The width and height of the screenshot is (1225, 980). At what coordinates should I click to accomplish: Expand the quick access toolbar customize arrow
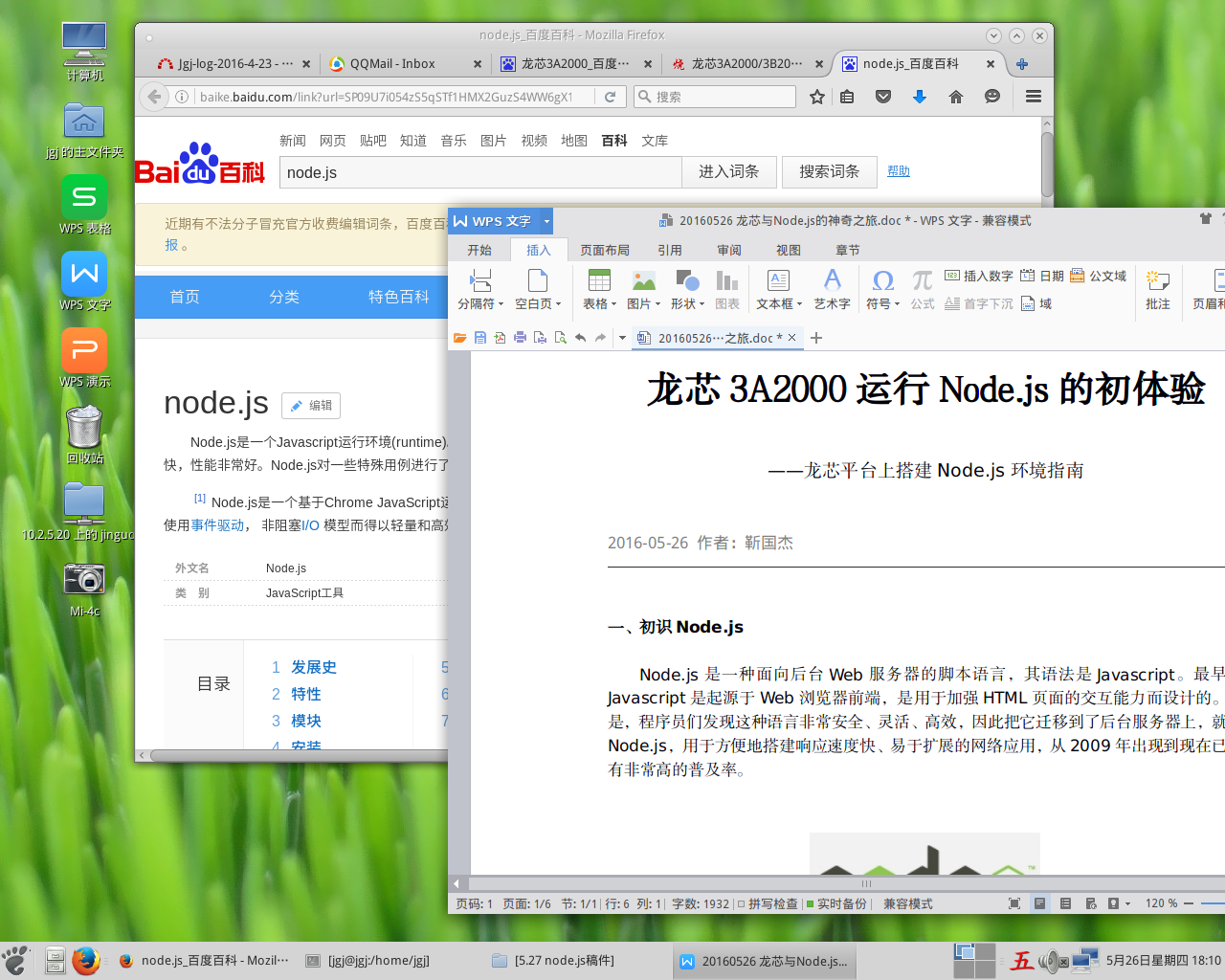click(622, 338)
